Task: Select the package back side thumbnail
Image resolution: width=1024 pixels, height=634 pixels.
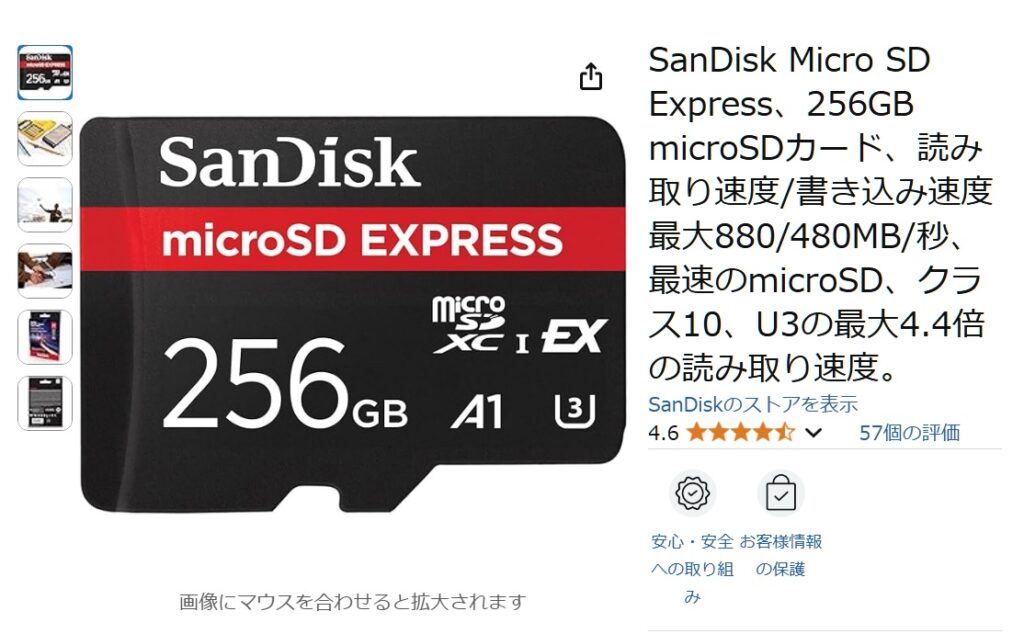Action: (x=44, y=404)
